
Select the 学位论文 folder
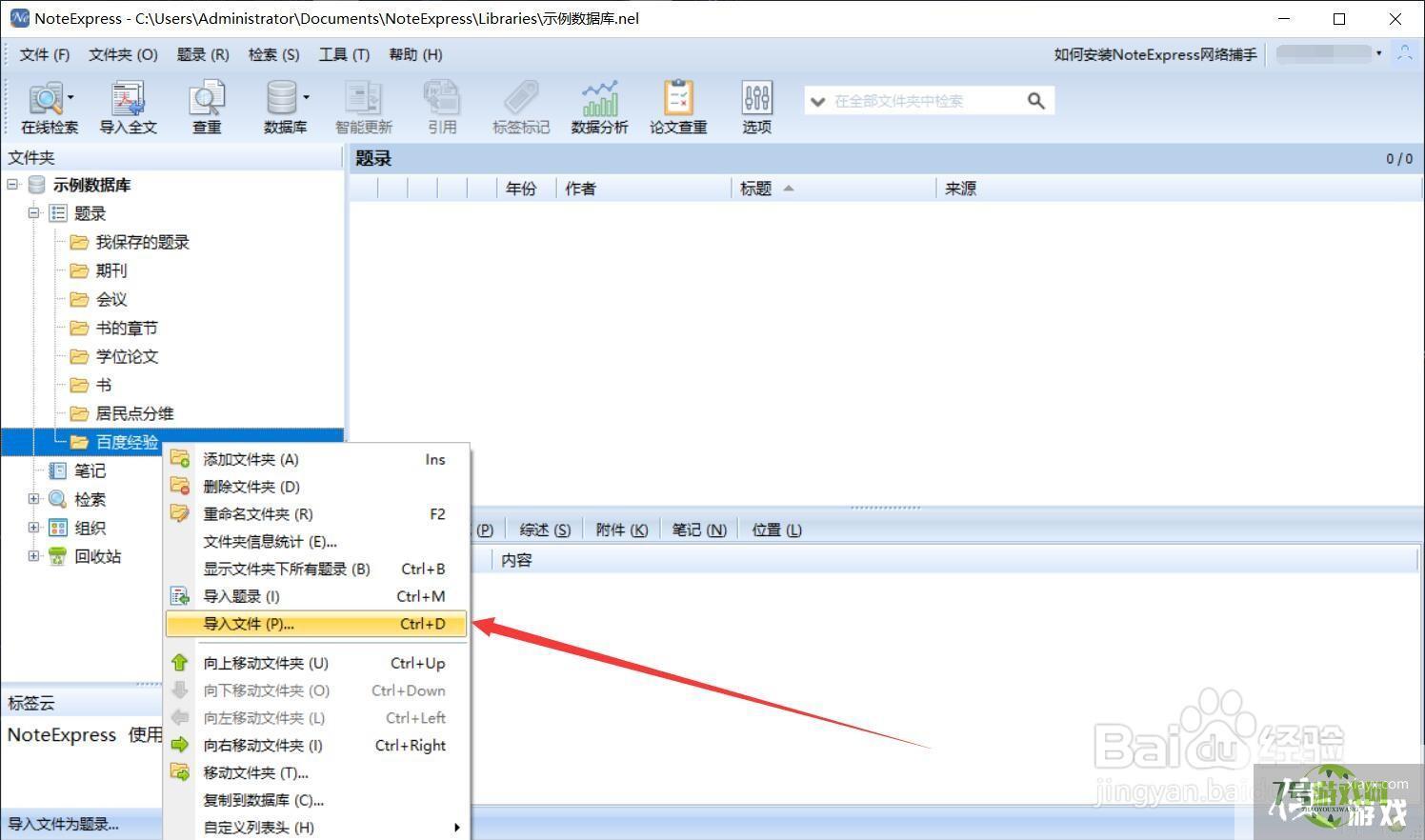click(x=127, y=356)
